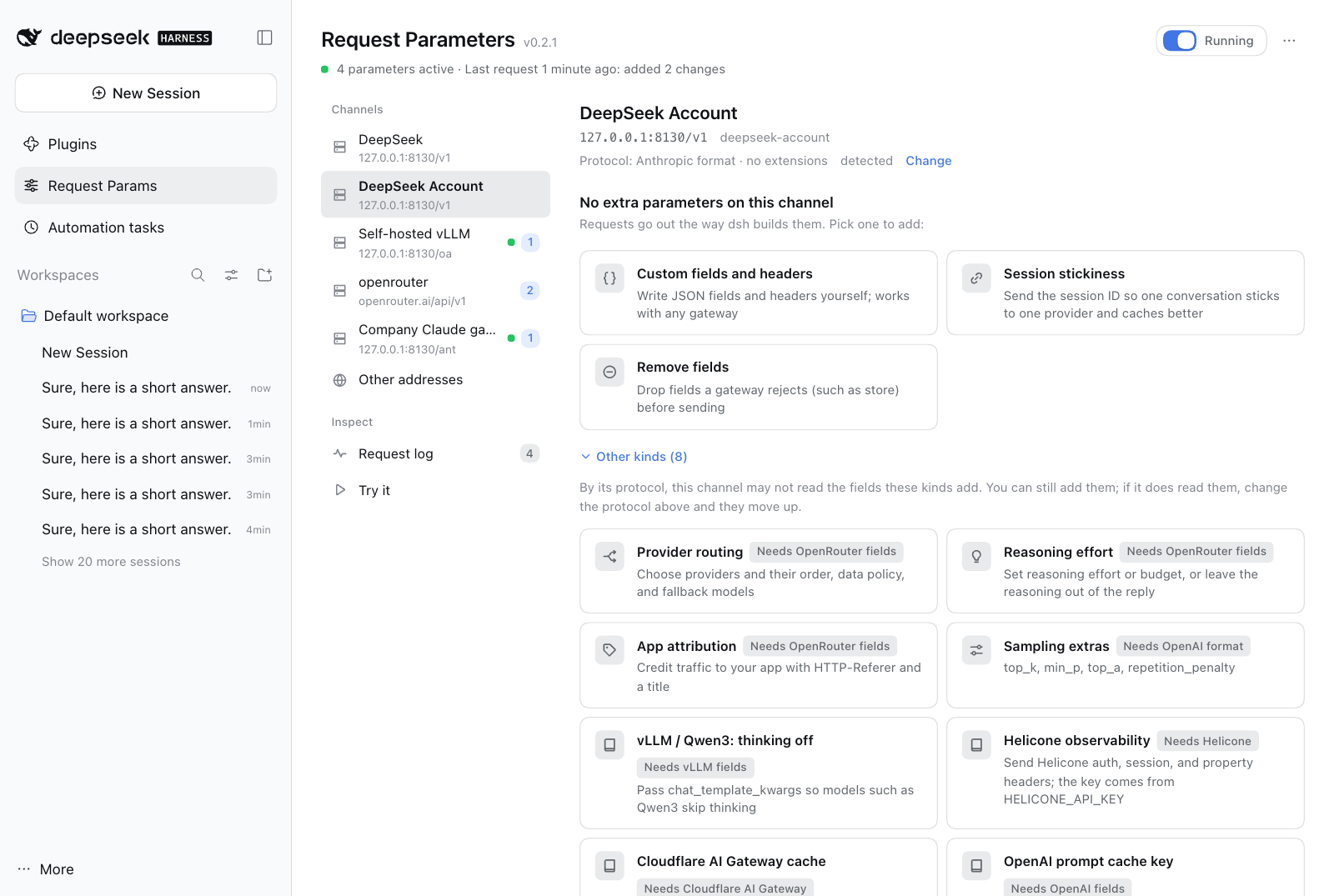Click the App attribution tag icon
Viewport: 1334px width, 896px height.
coord(609,650)
